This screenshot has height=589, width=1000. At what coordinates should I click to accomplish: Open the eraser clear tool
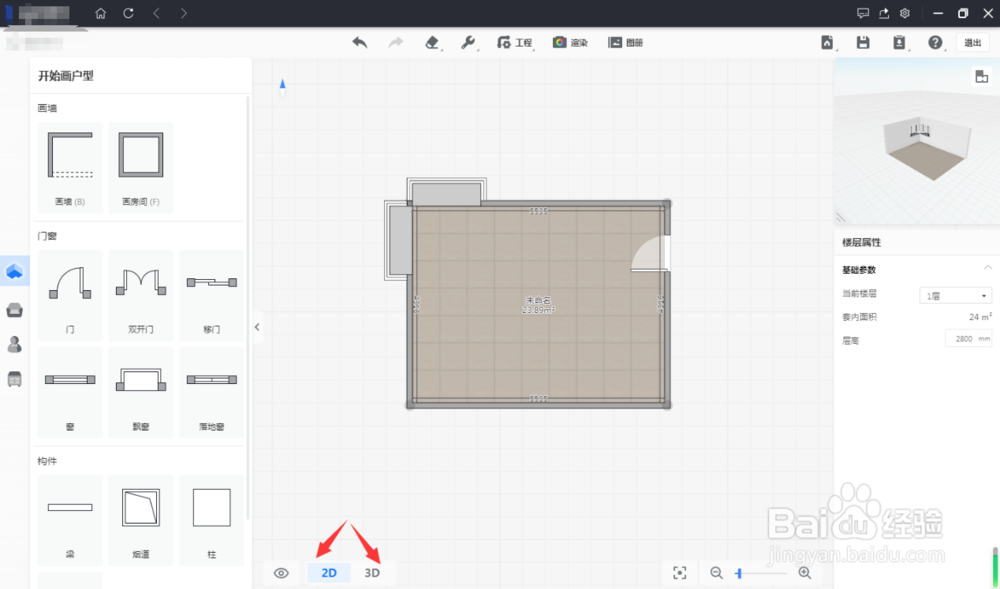(x=432, y=43)
